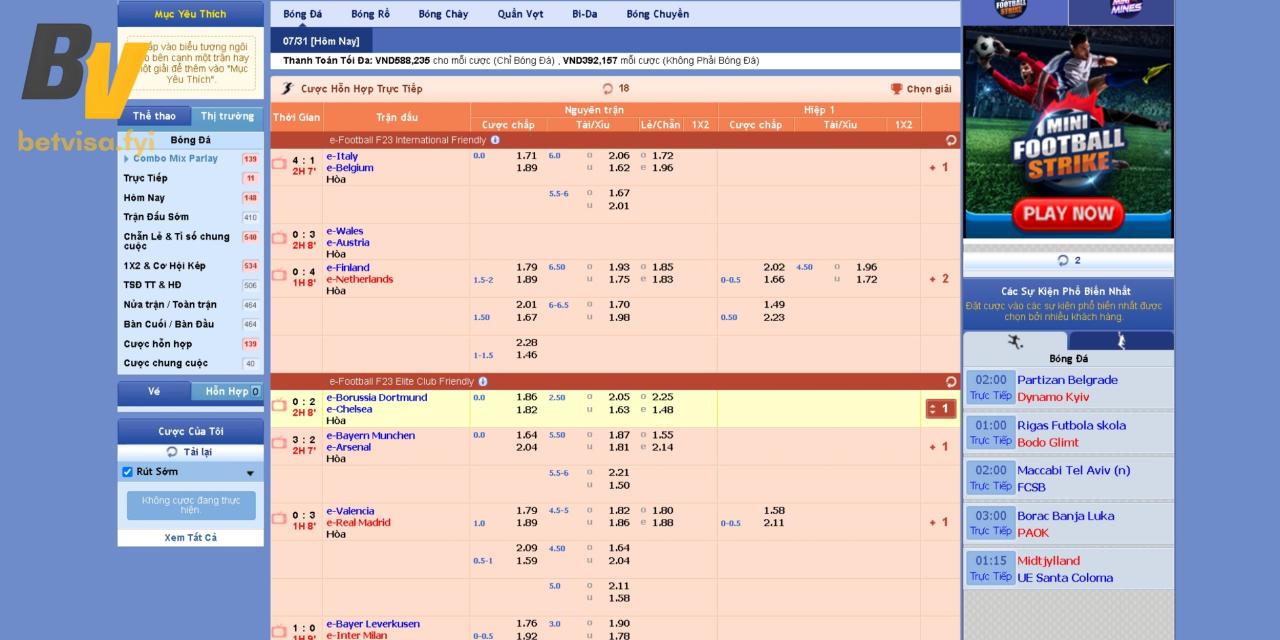Expand more bets for e-Borussia Dortmund match

[940, 408]
